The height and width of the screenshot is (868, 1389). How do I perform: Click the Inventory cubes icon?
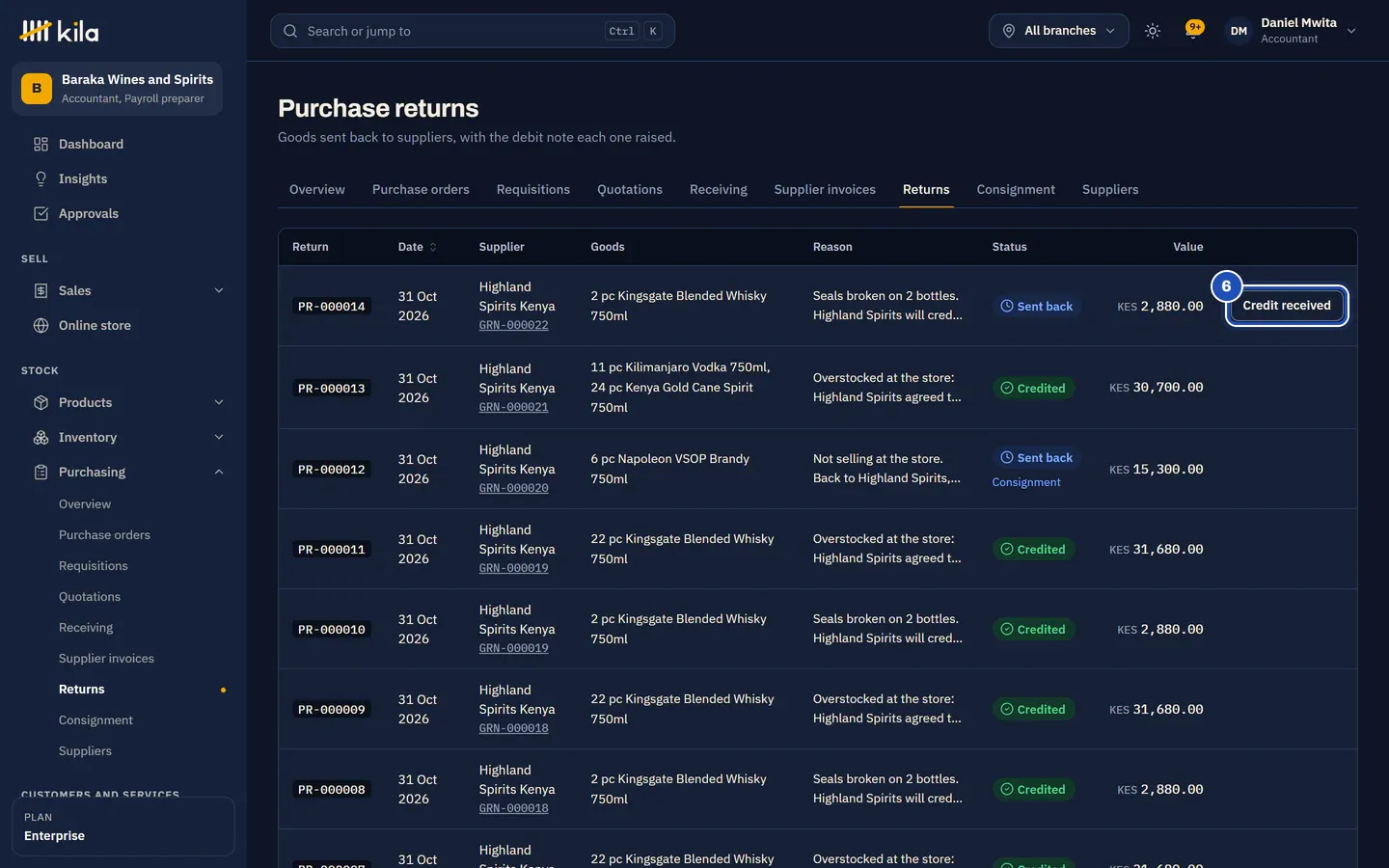[x=41, y=437]
